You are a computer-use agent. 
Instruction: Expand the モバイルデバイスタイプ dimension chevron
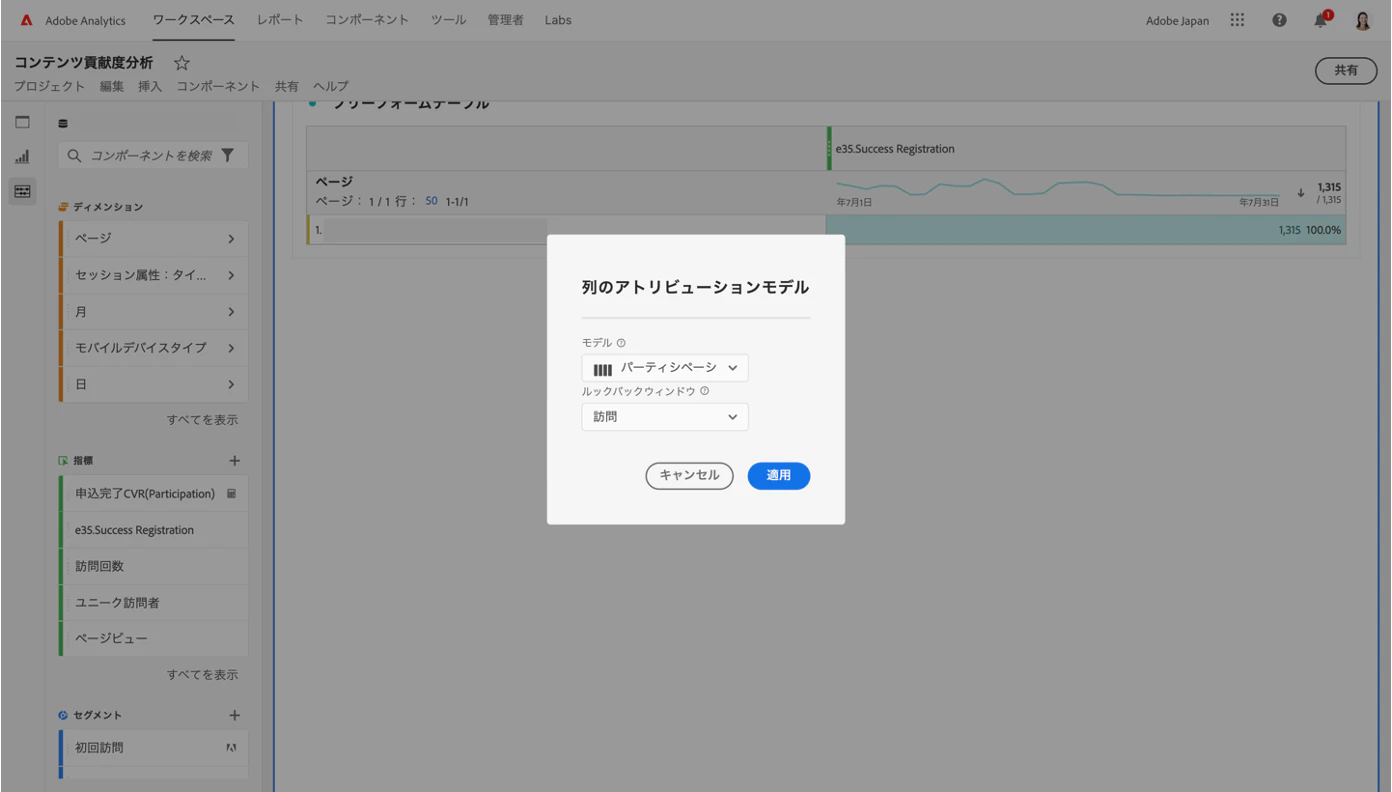click(231, 348)
